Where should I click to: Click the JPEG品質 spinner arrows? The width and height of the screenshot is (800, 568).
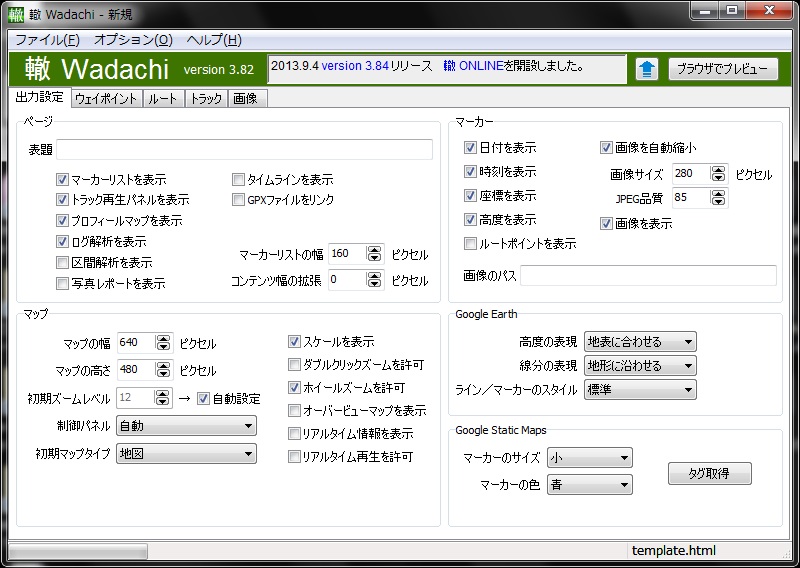tap(718, 197)
